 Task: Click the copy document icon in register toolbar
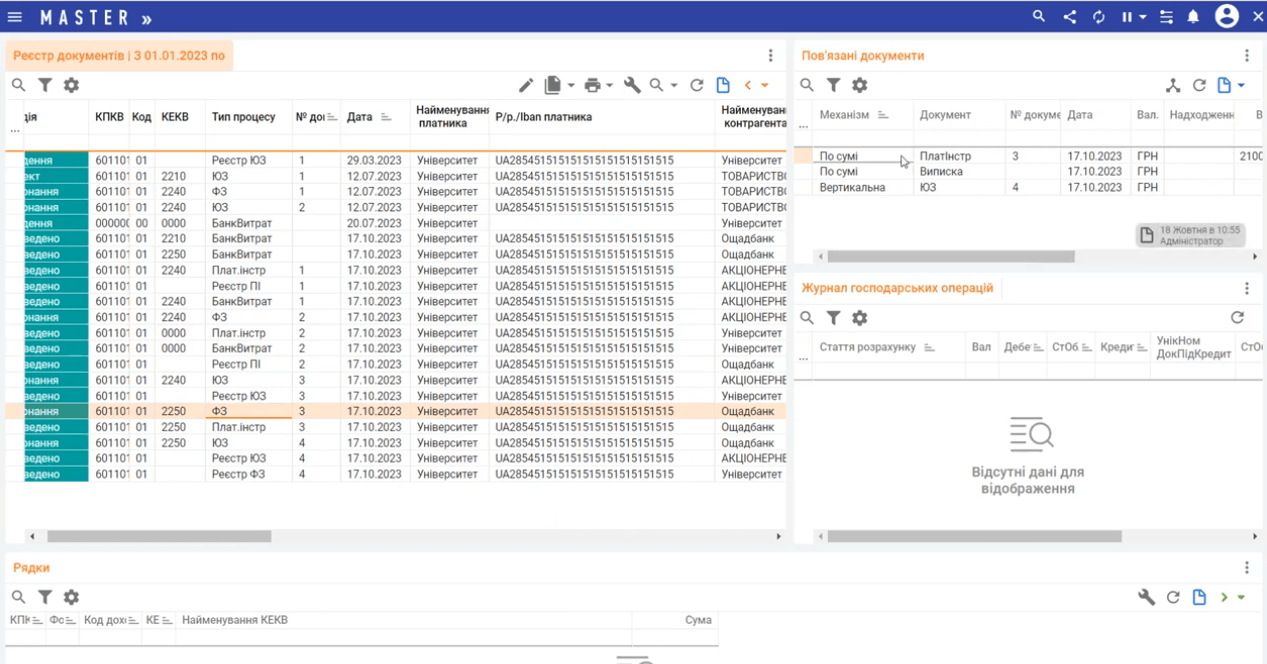tap(552, 86)
